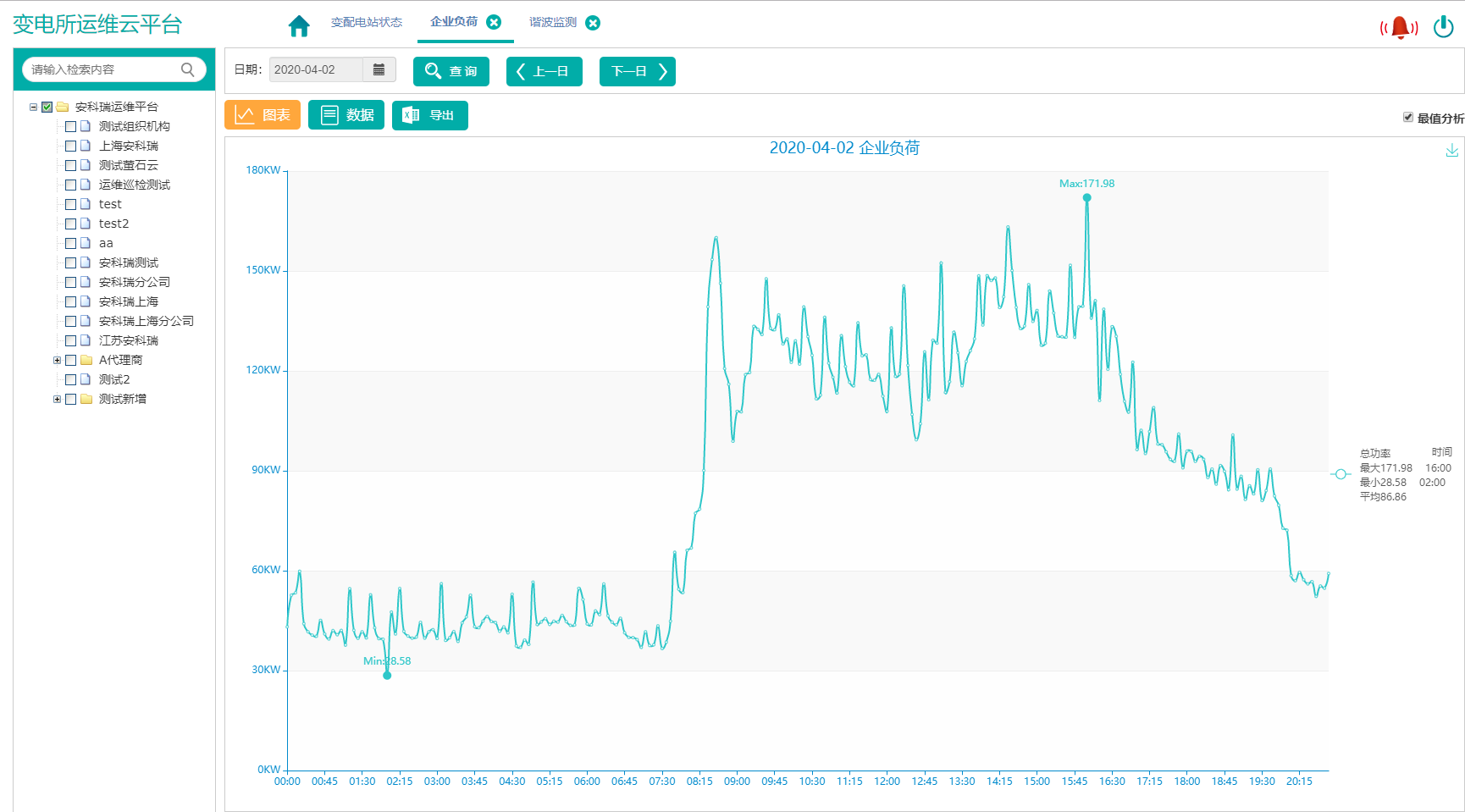Click the home icon in top navigation

click(299, 25)
